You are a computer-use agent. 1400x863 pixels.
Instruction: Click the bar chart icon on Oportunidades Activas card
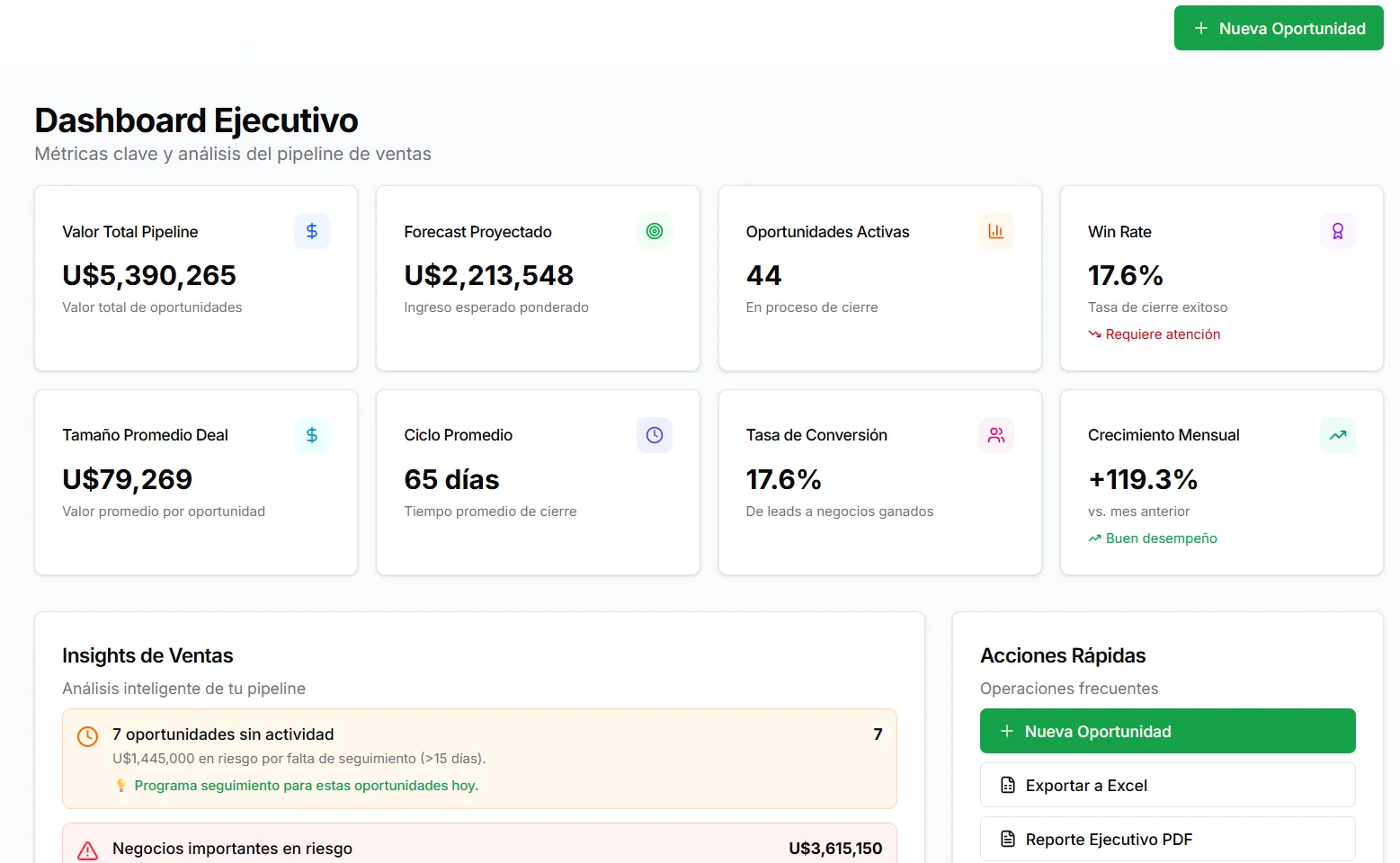[996, 231]
